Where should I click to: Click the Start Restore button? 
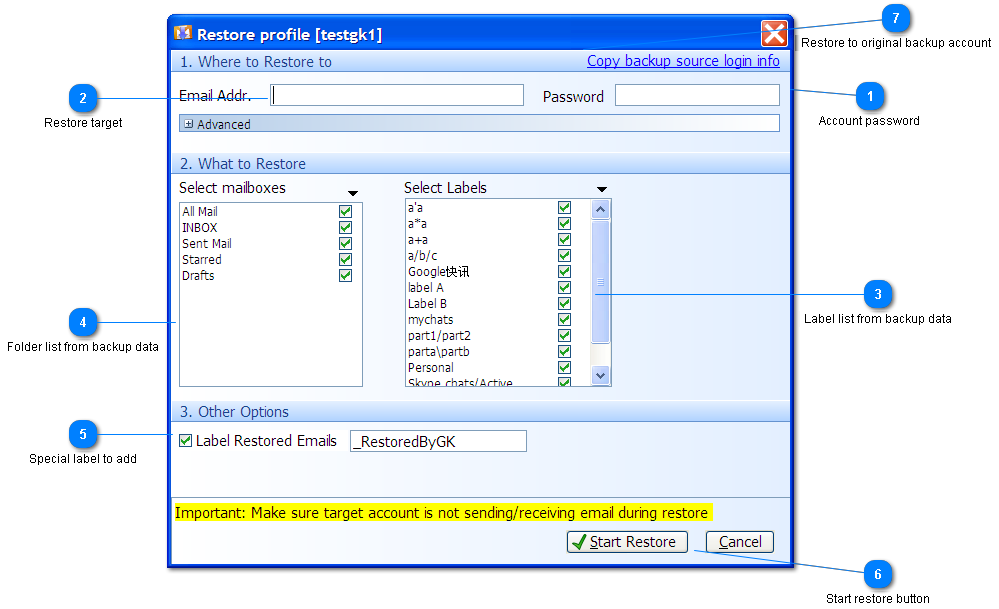point(627,541)
